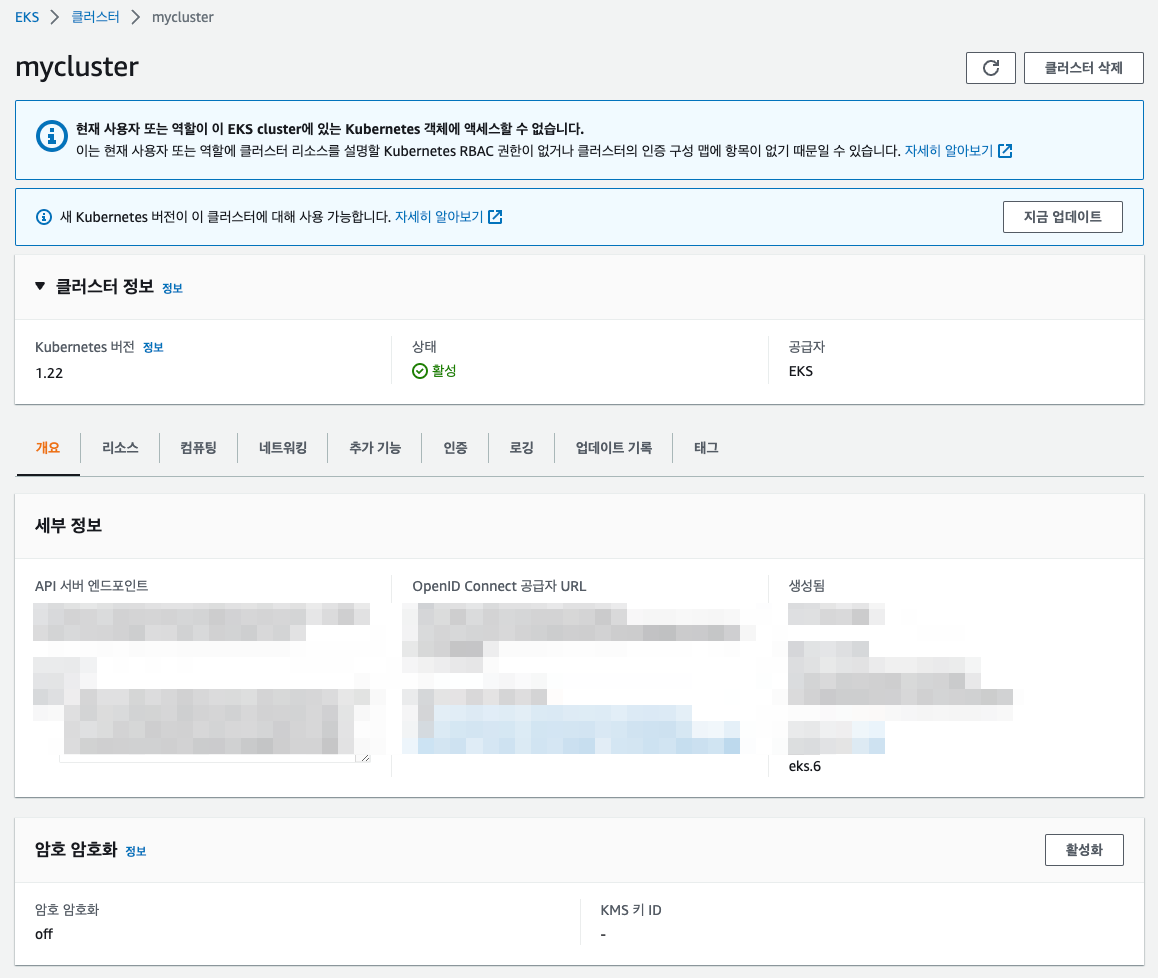Switch to the 태그 tab
This screenshot has height=978, width=1158.
(706, 448)
